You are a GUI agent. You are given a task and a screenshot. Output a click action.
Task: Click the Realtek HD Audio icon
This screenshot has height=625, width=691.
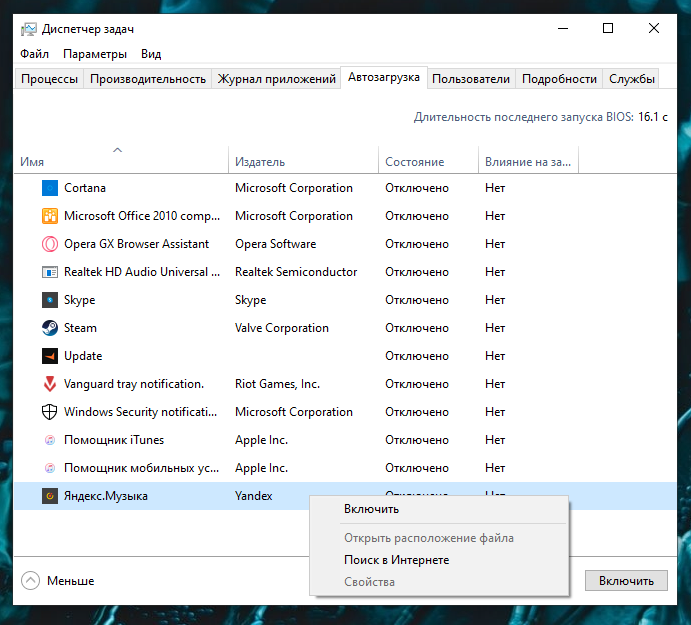[x=50, y=272]
